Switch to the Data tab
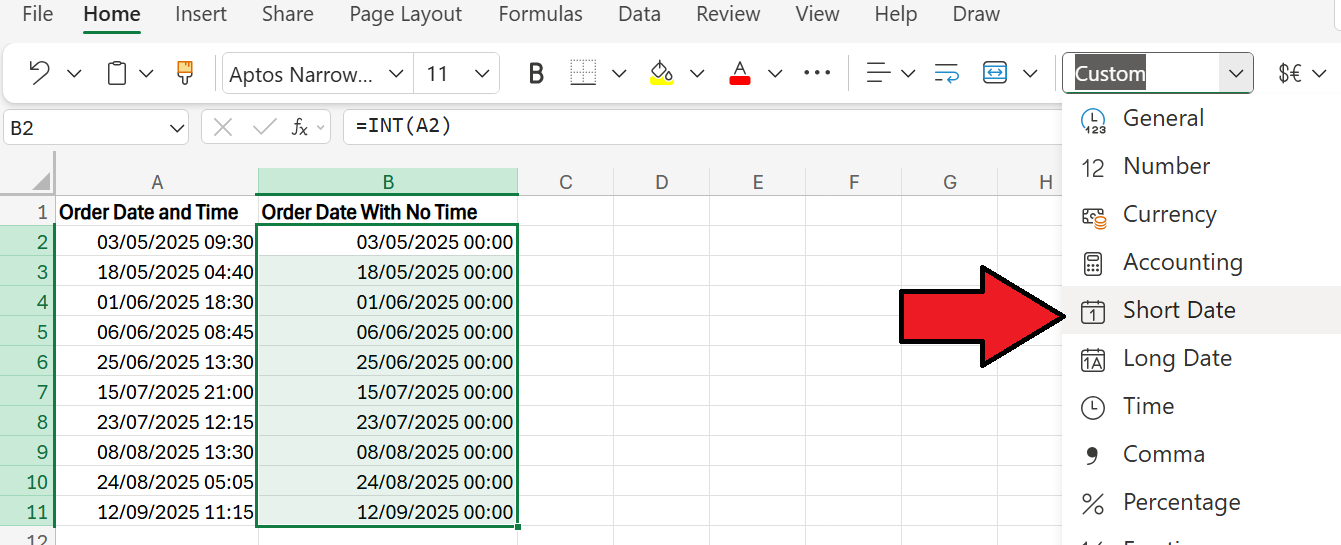 click(639, 14)
